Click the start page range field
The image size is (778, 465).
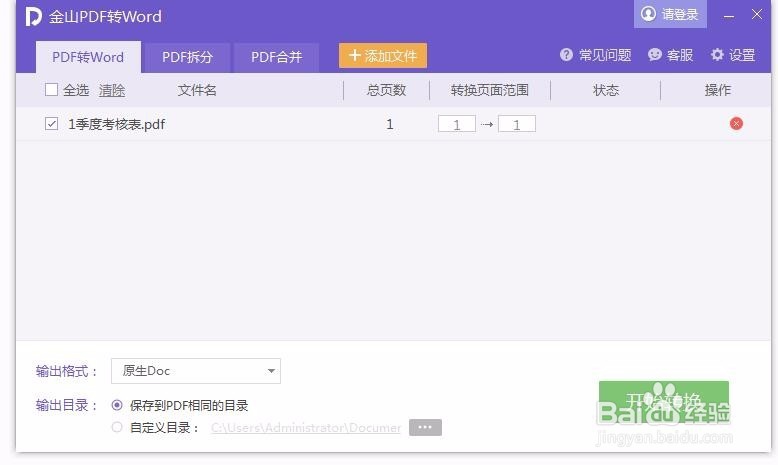click(x=456, y=124)
